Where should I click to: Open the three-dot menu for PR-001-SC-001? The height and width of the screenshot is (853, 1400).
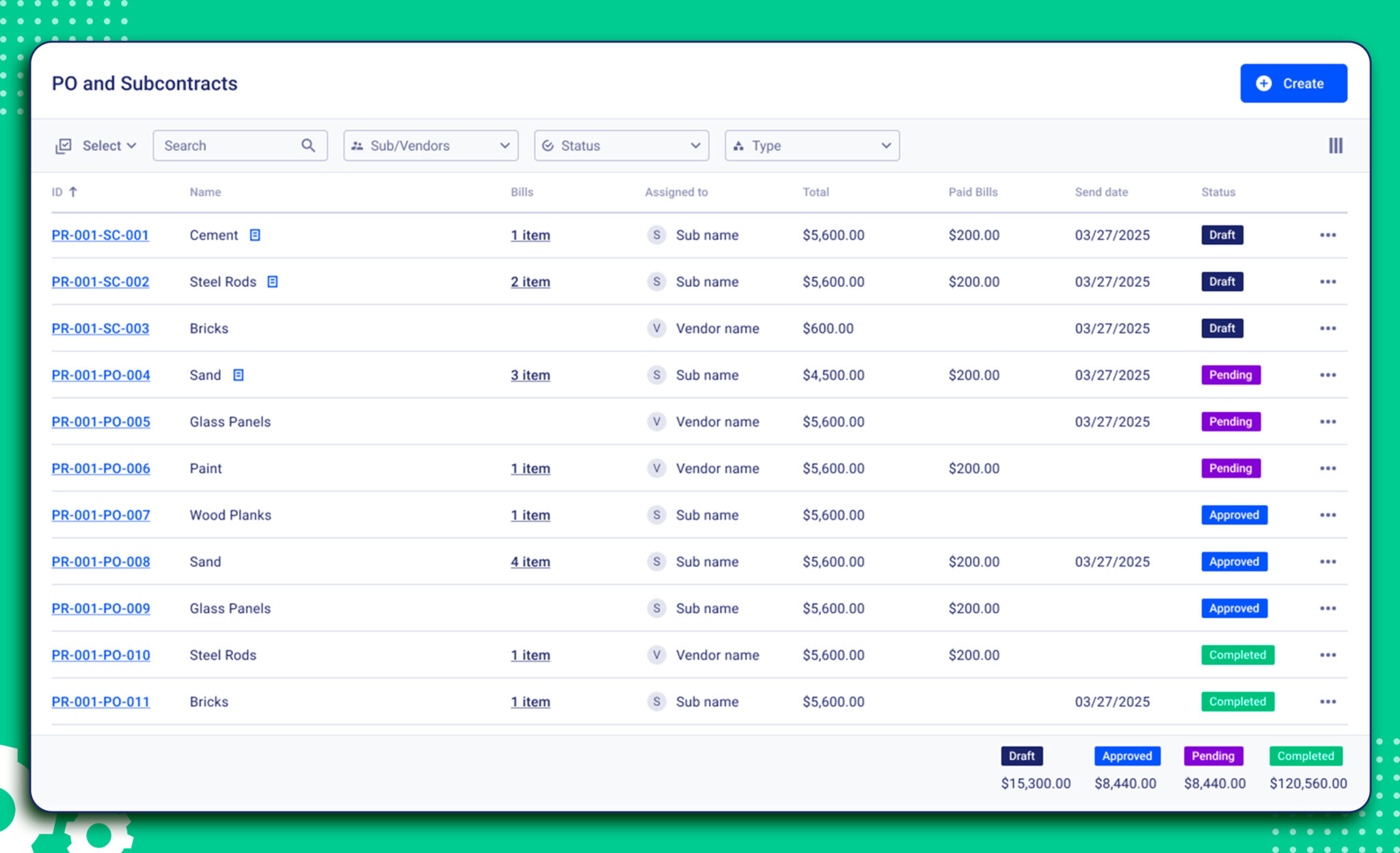(x=1328, y=235)
